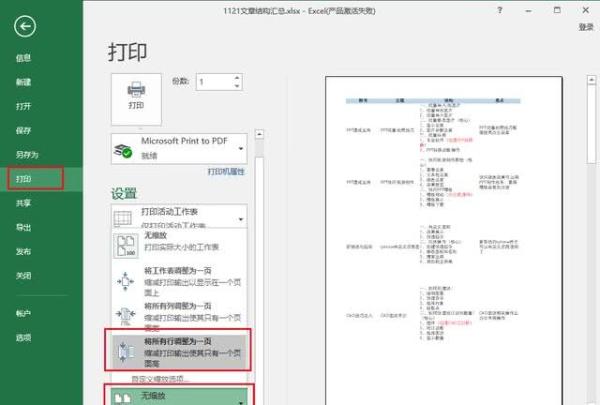Go to 导出 in the sidebar
Screen dimensions: 600x405
(23, 227)
